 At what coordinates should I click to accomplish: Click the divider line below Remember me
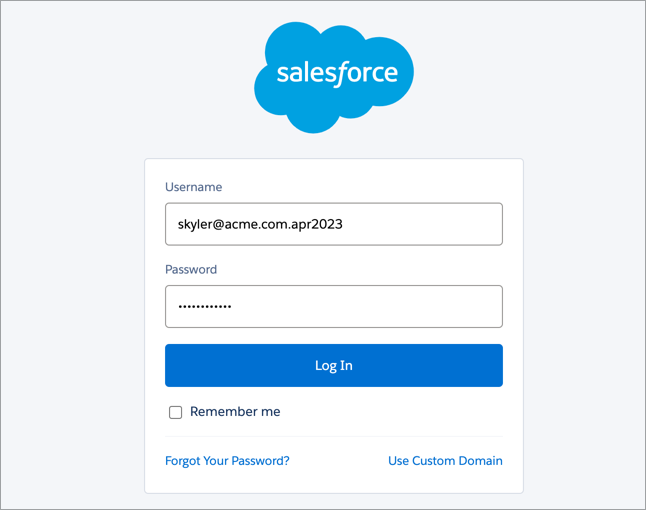click(334, 436)
